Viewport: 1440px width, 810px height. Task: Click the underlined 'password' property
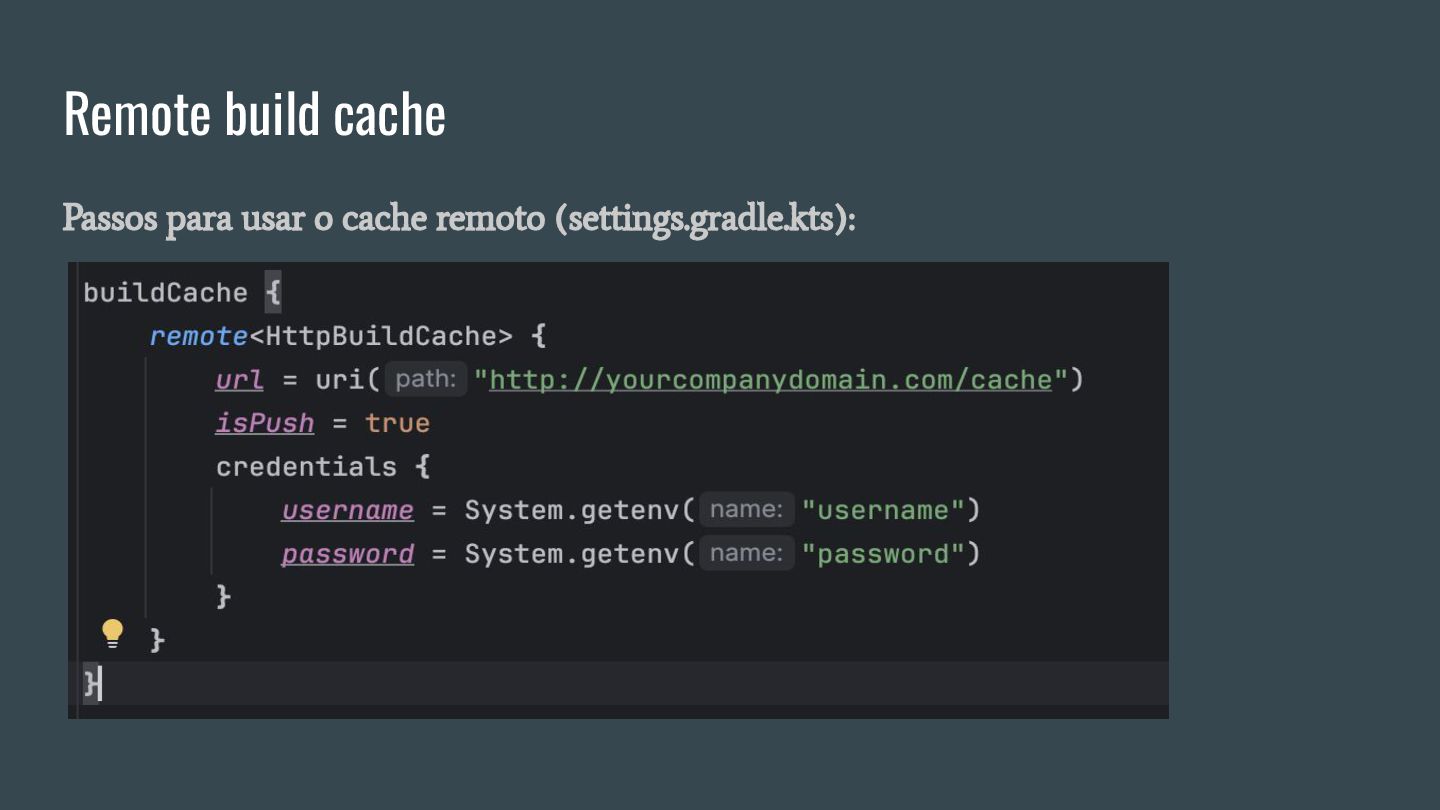347,553
